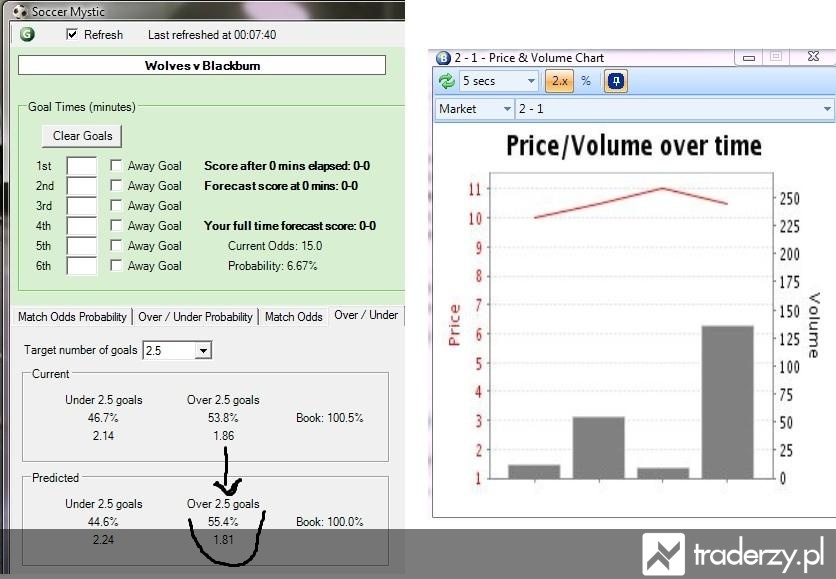Select the Over / Under tab
This screenshot has height=579, width=836.
(366, 315)
